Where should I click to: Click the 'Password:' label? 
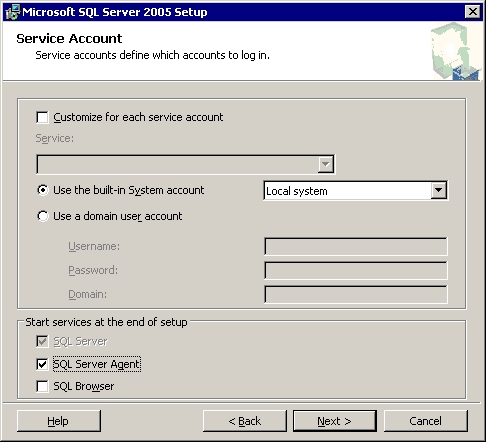93,270
